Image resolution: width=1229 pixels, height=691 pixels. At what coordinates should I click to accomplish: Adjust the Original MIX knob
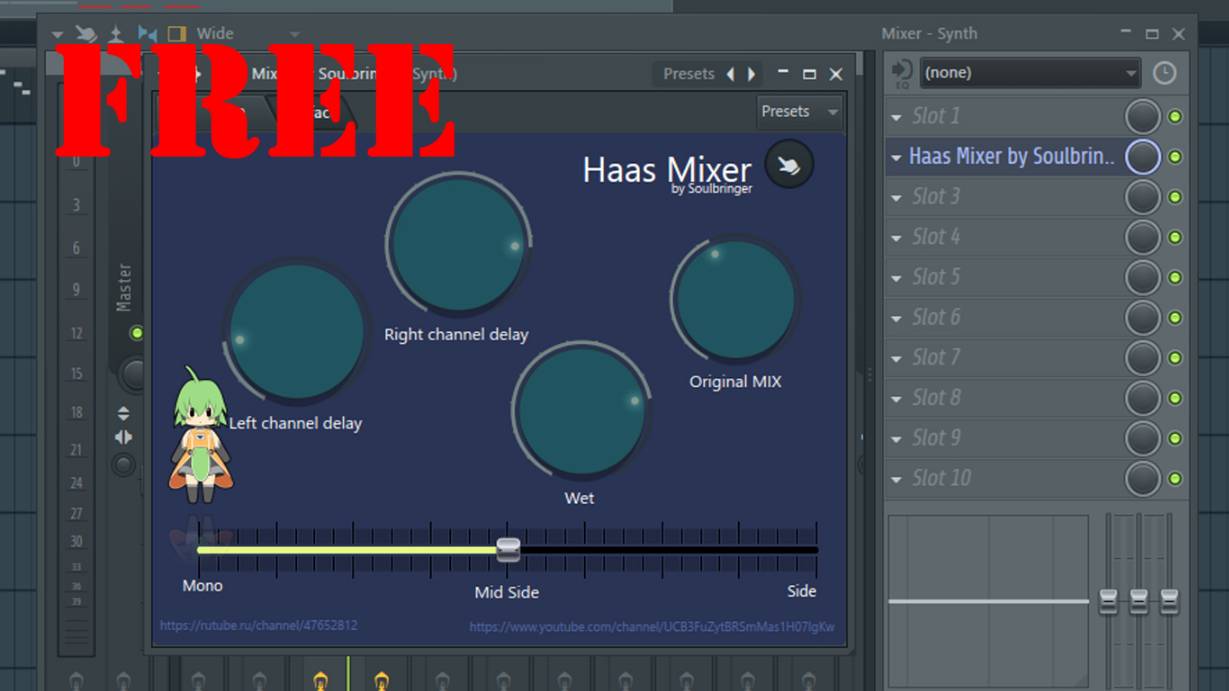click(x=735, y=300)
